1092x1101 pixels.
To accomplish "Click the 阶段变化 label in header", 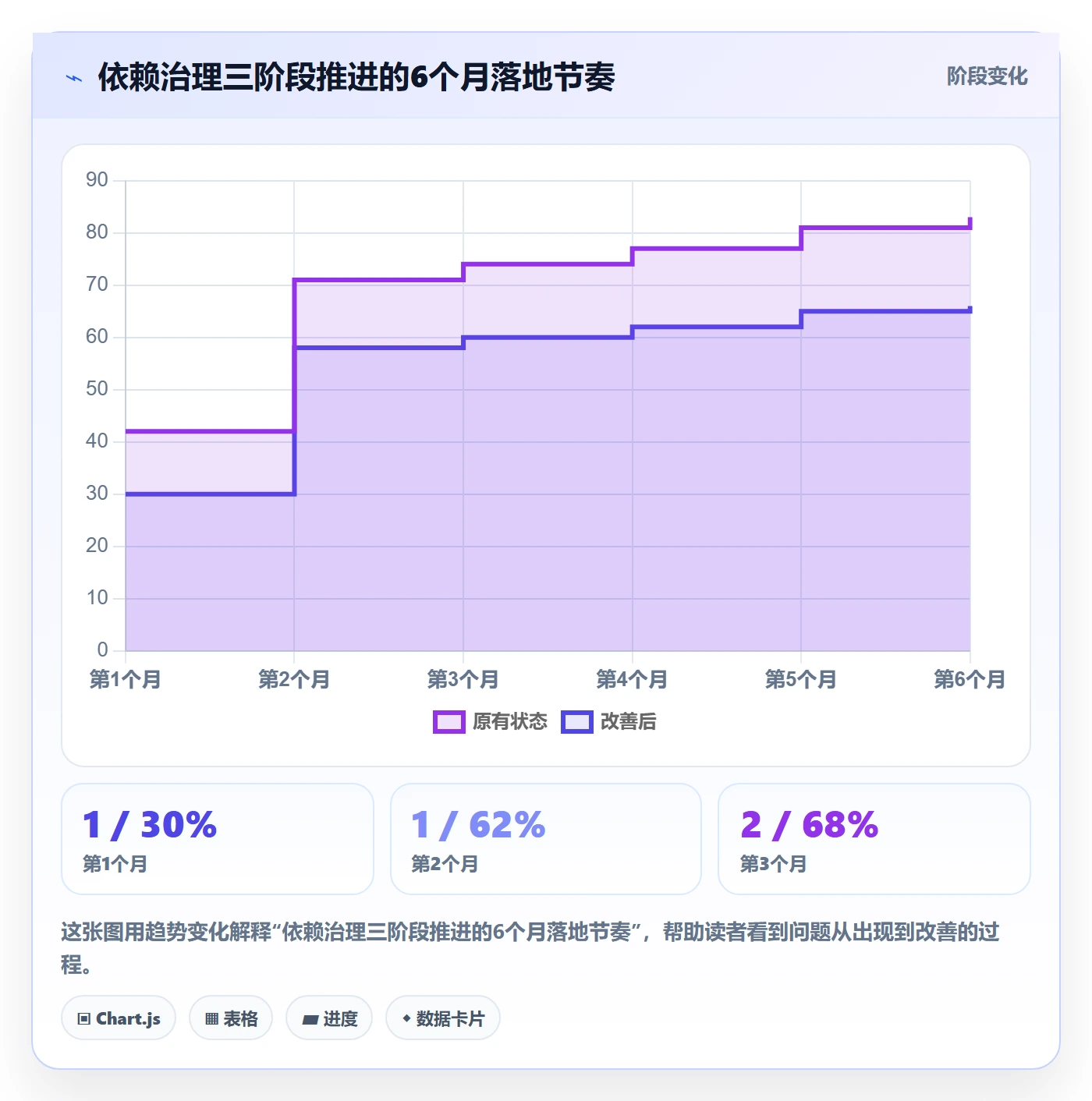I will (987, 76).
